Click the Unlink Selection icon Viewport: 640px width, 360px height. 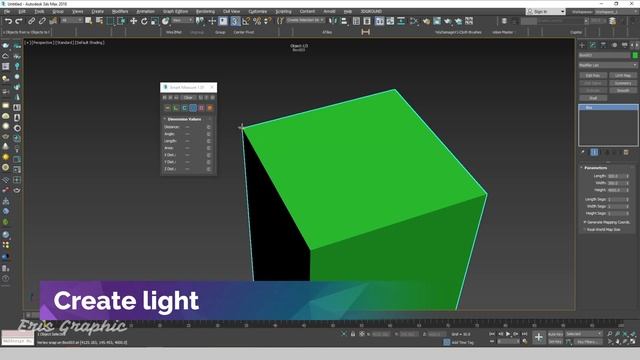pos(42,21)
